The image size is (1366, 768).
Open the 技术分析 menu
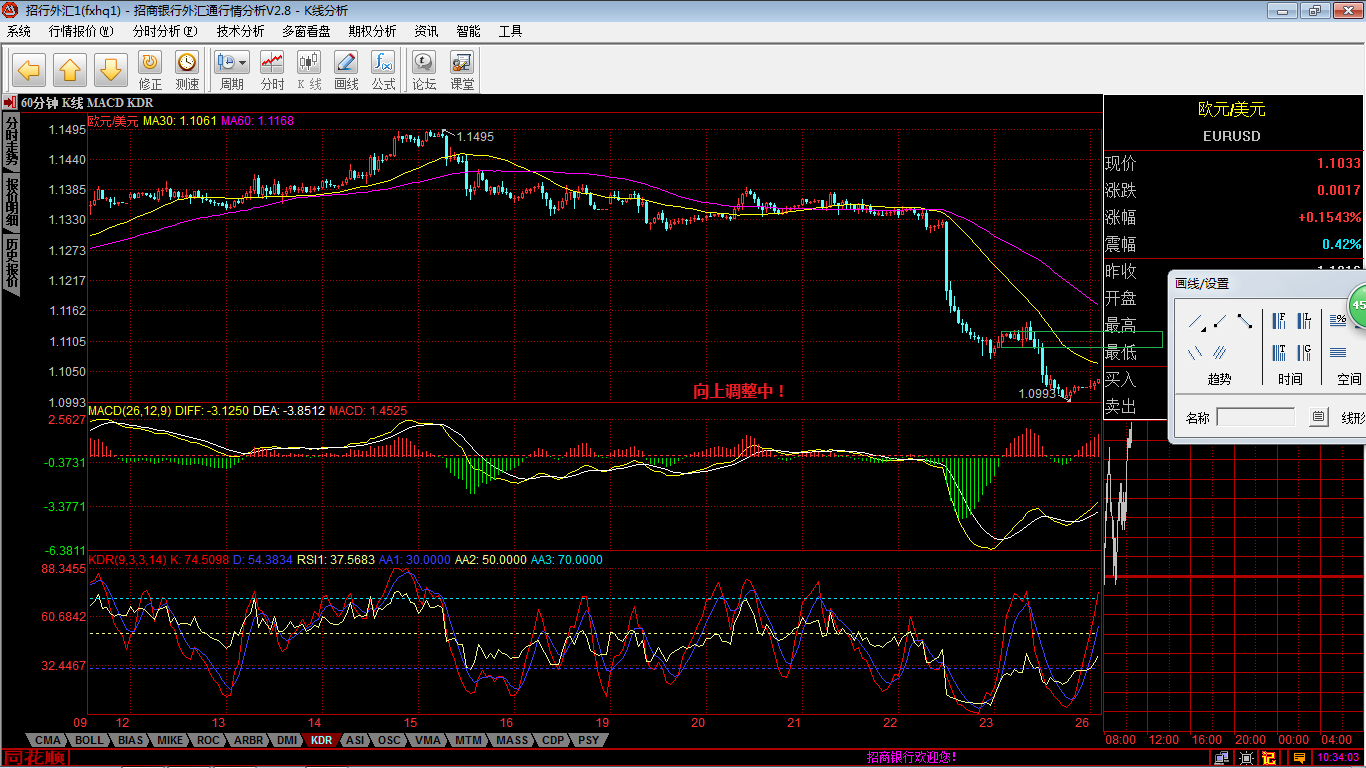(240, 31)
